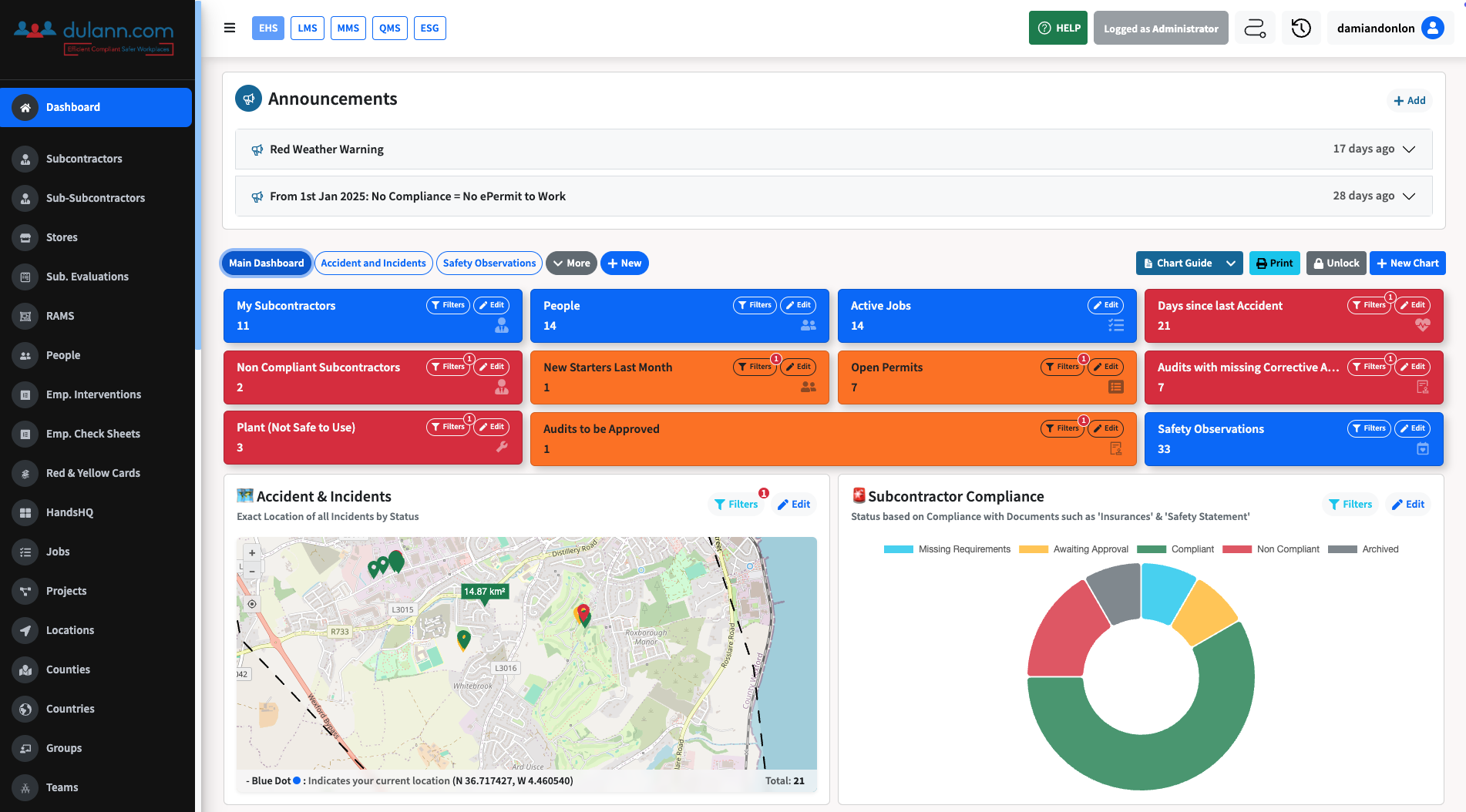Open Red & Yellow Cards
The height and width of the screenshot is (812, 1466).
(93, 473)
